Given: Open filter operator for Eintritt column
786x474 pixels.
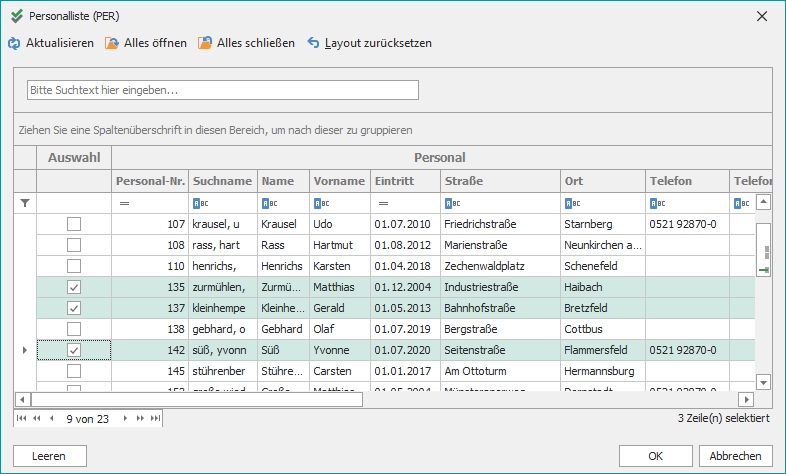Looking at the screenshot, I should click(x=383, y=203).
